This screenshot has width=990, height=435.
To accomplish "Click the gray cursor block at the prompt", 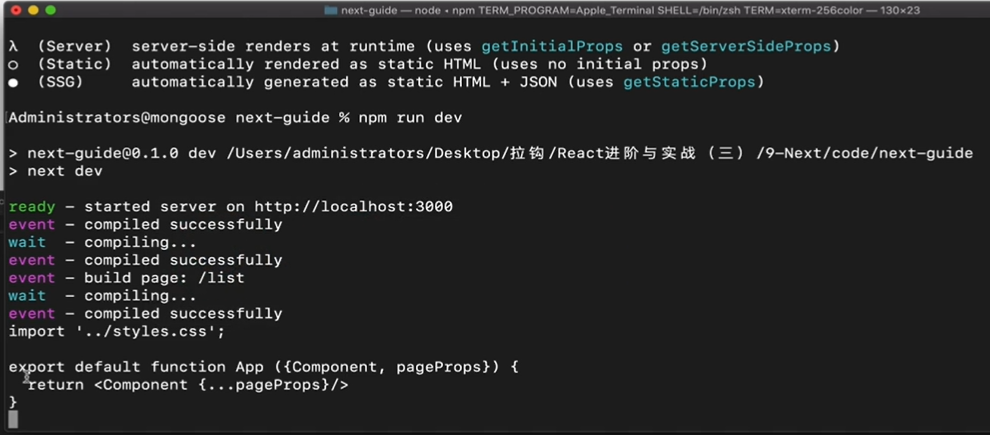I will pos(13,419).
